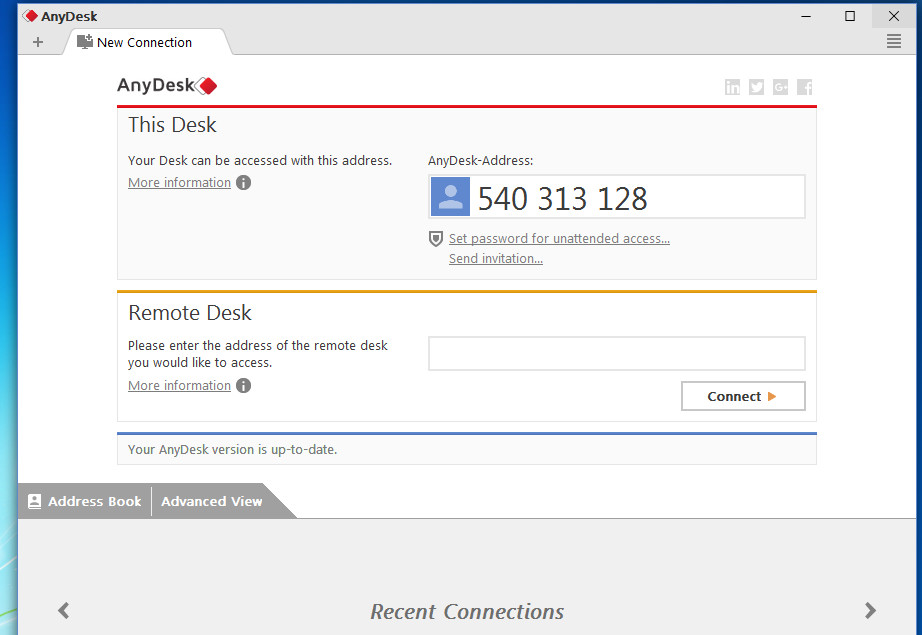
Task: Open AnyDesk's LinkedIn page icon
Action: [732, 87]
